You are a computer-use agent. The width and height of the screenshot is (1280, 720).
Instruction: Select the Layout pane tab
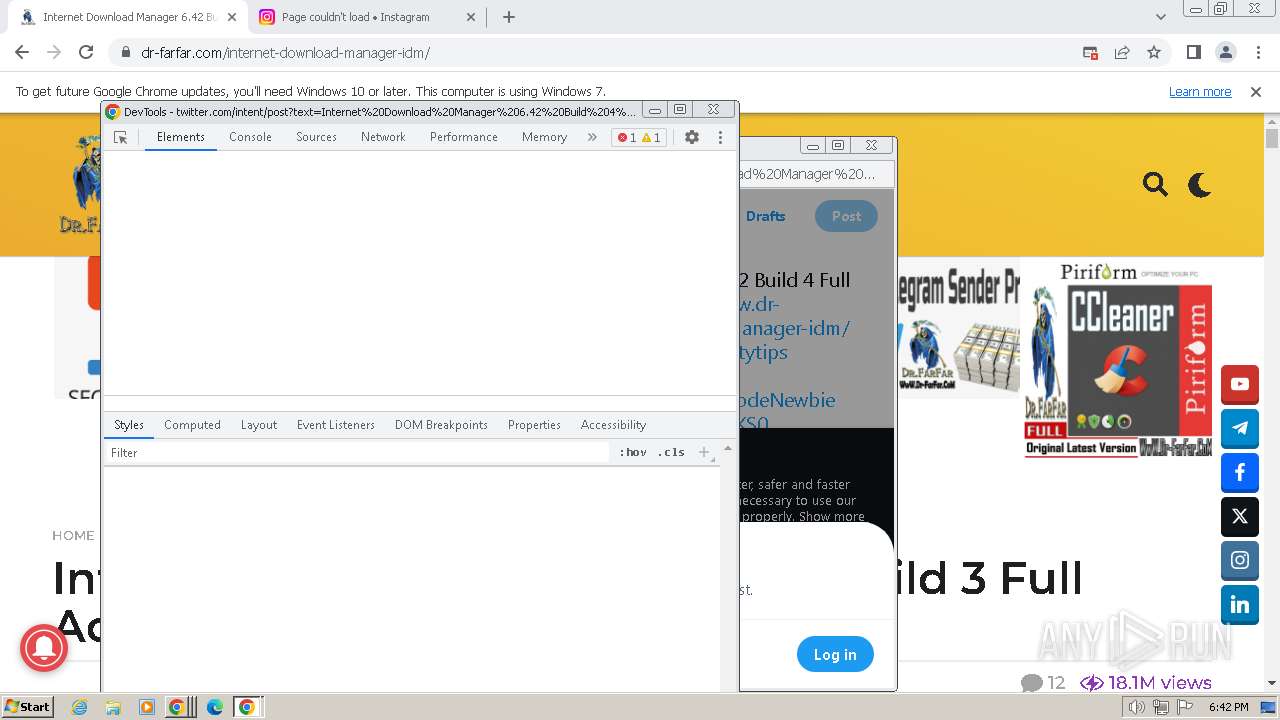pyautogui.click(x=259, y=425)
